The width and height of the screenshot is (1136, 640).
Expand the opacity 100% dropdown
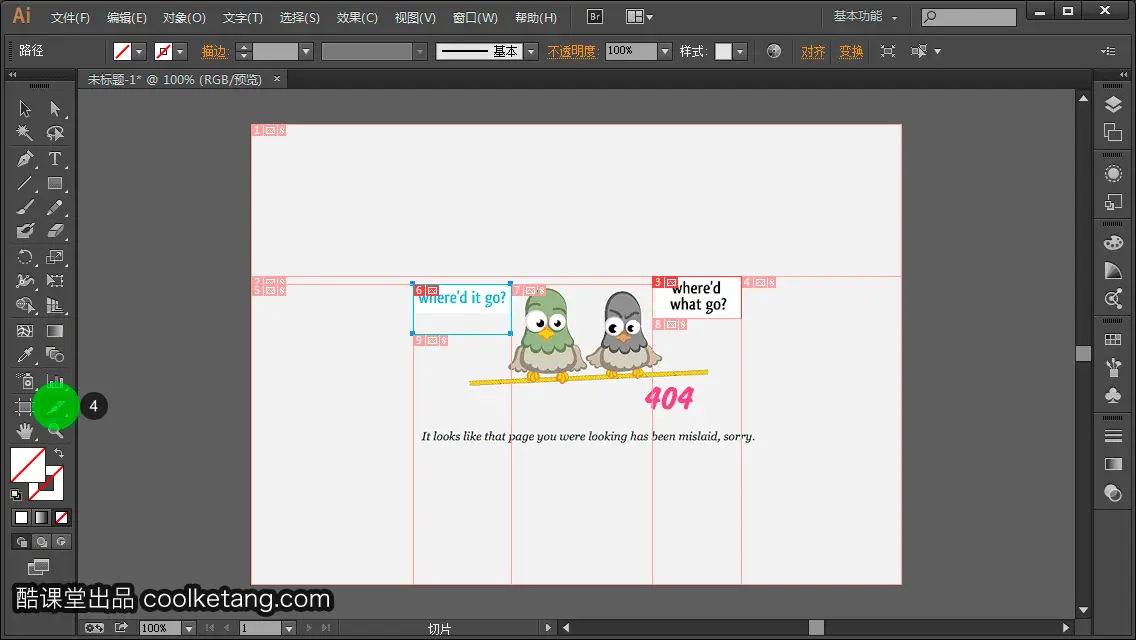664,51
